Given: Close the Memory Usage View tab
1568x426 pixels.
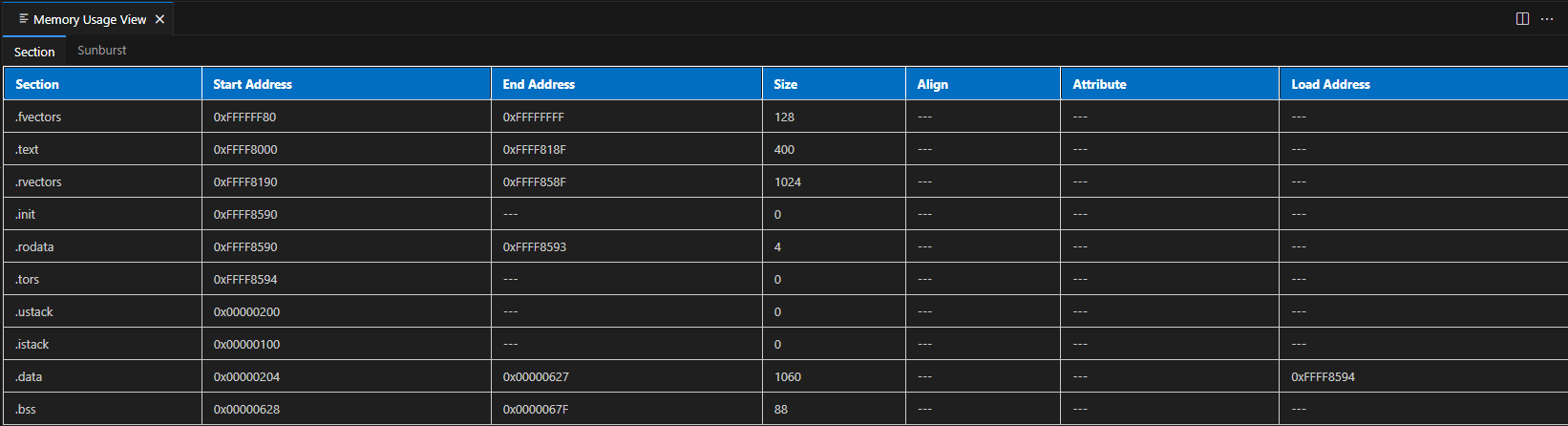Looking at the screenshot, I should [159, 19].
